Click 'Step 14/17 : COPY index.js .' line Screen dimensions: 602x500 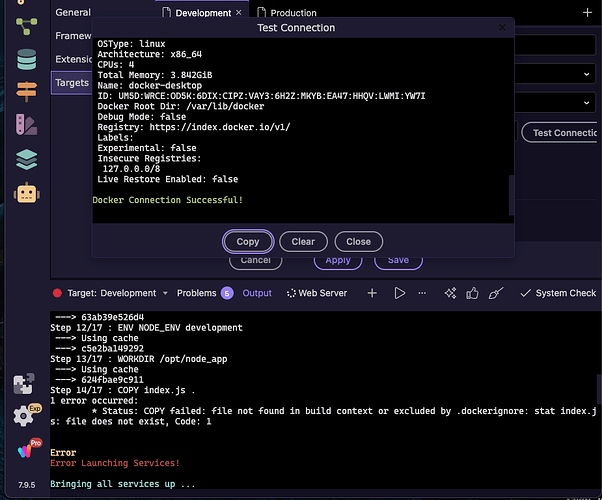tap(122, 390)
